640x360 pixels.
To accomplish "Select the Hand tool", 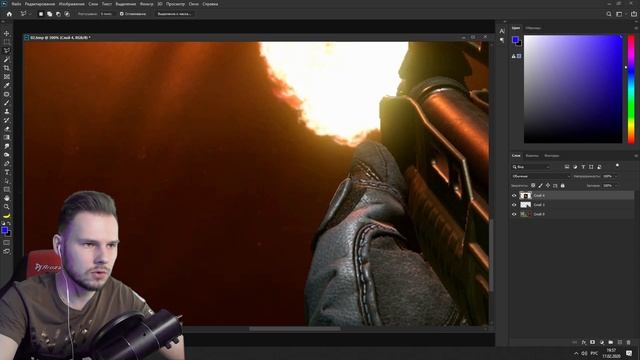I will pyautogui.click(x=7, y=198).
